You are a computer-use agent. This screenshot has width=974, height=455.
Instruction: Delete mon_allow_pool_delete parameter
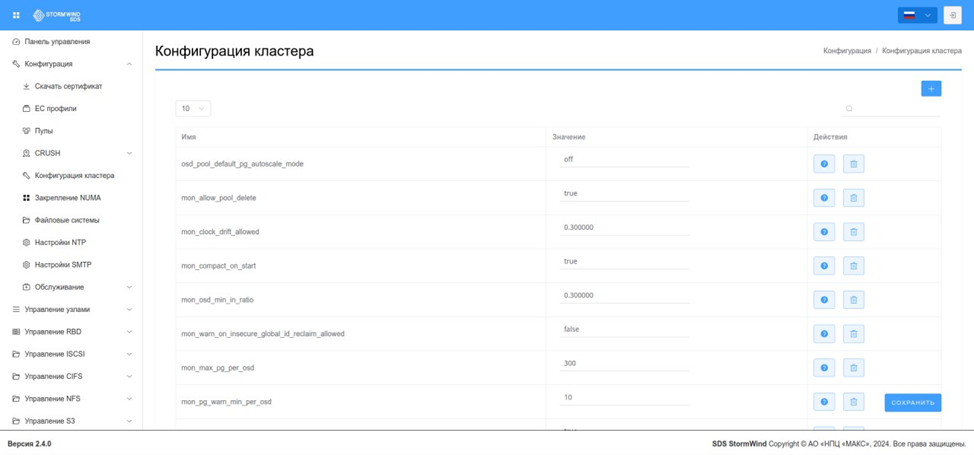853,198
